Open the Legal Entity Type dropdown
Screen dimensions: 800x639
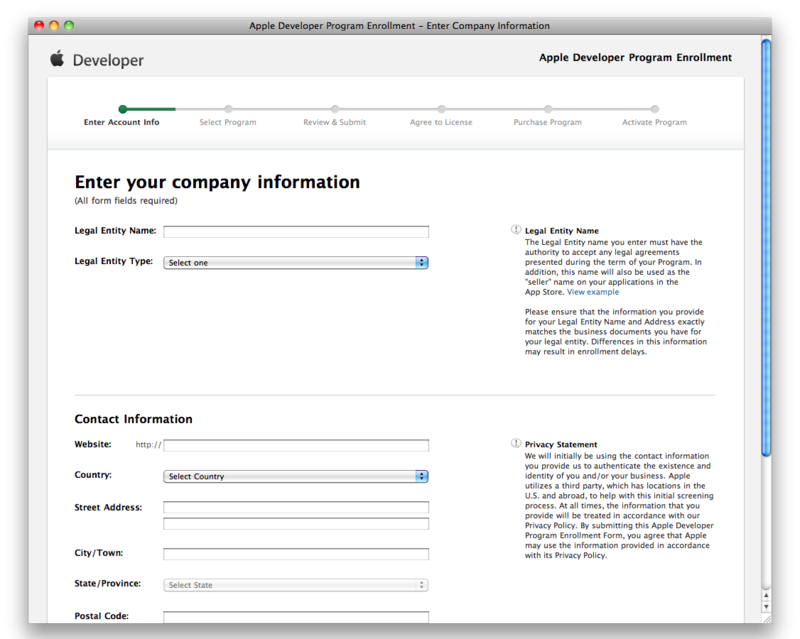296,262
